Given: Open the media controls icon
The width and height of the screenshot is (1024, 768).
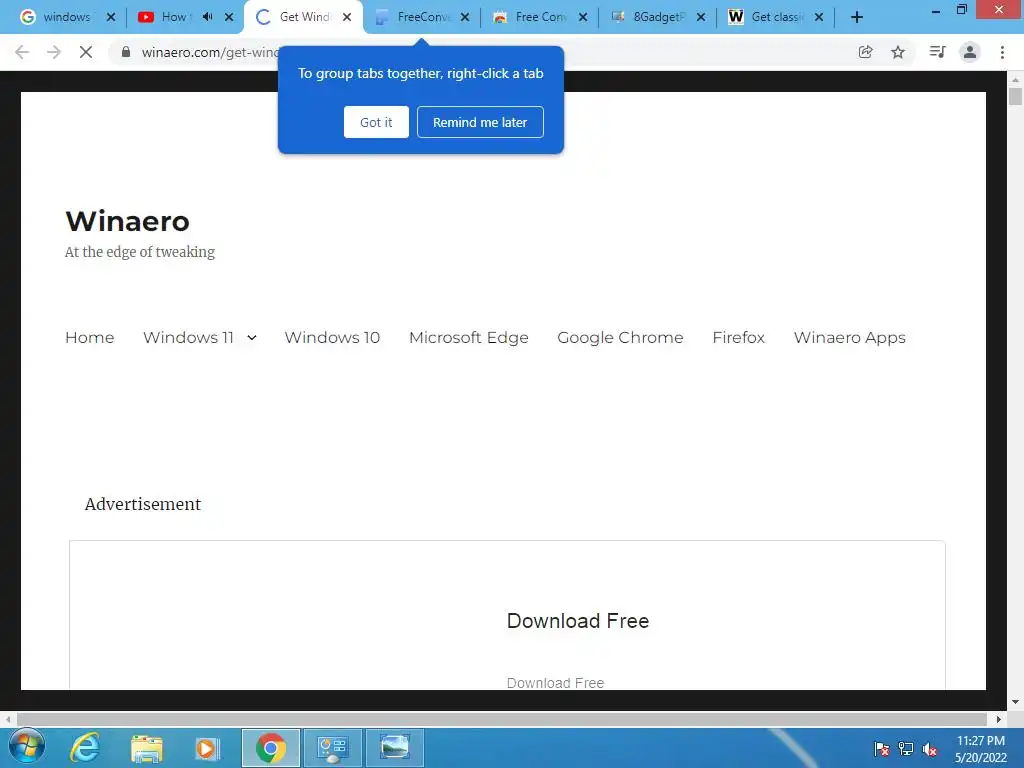Looking at the screenshot, I should 937,52.
